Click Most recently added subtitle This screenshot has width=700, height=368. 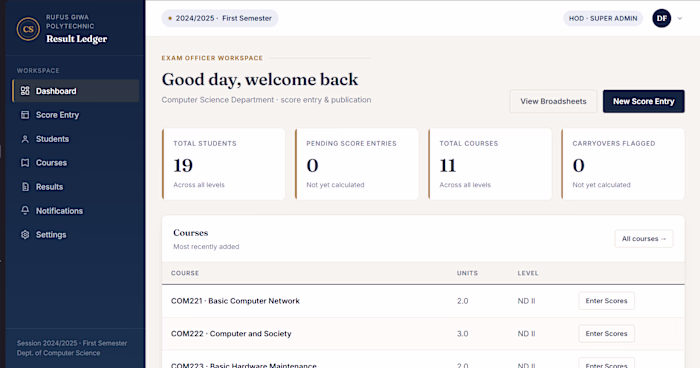pos(206,247)
